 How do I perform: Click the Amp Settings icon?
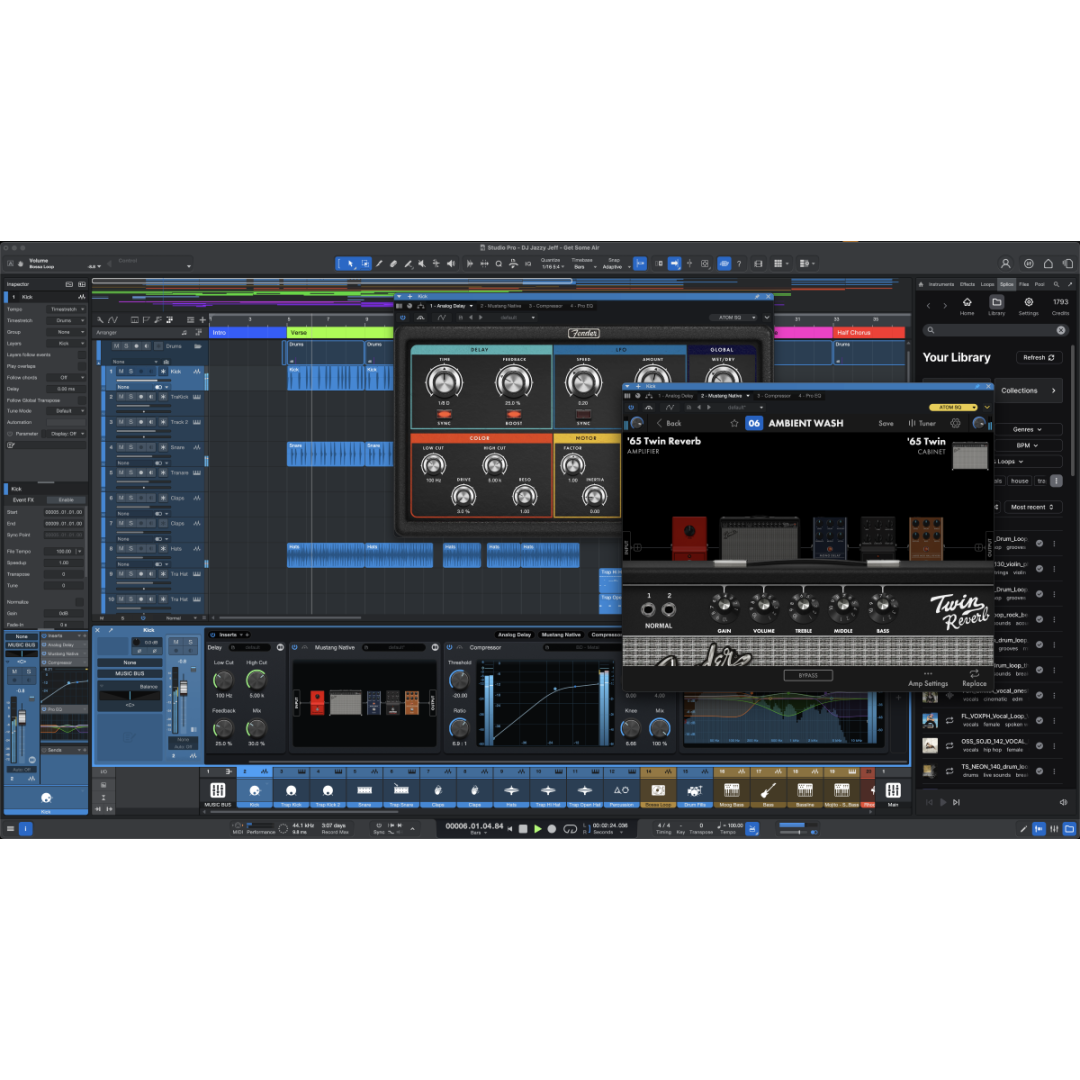click(927, 674)
